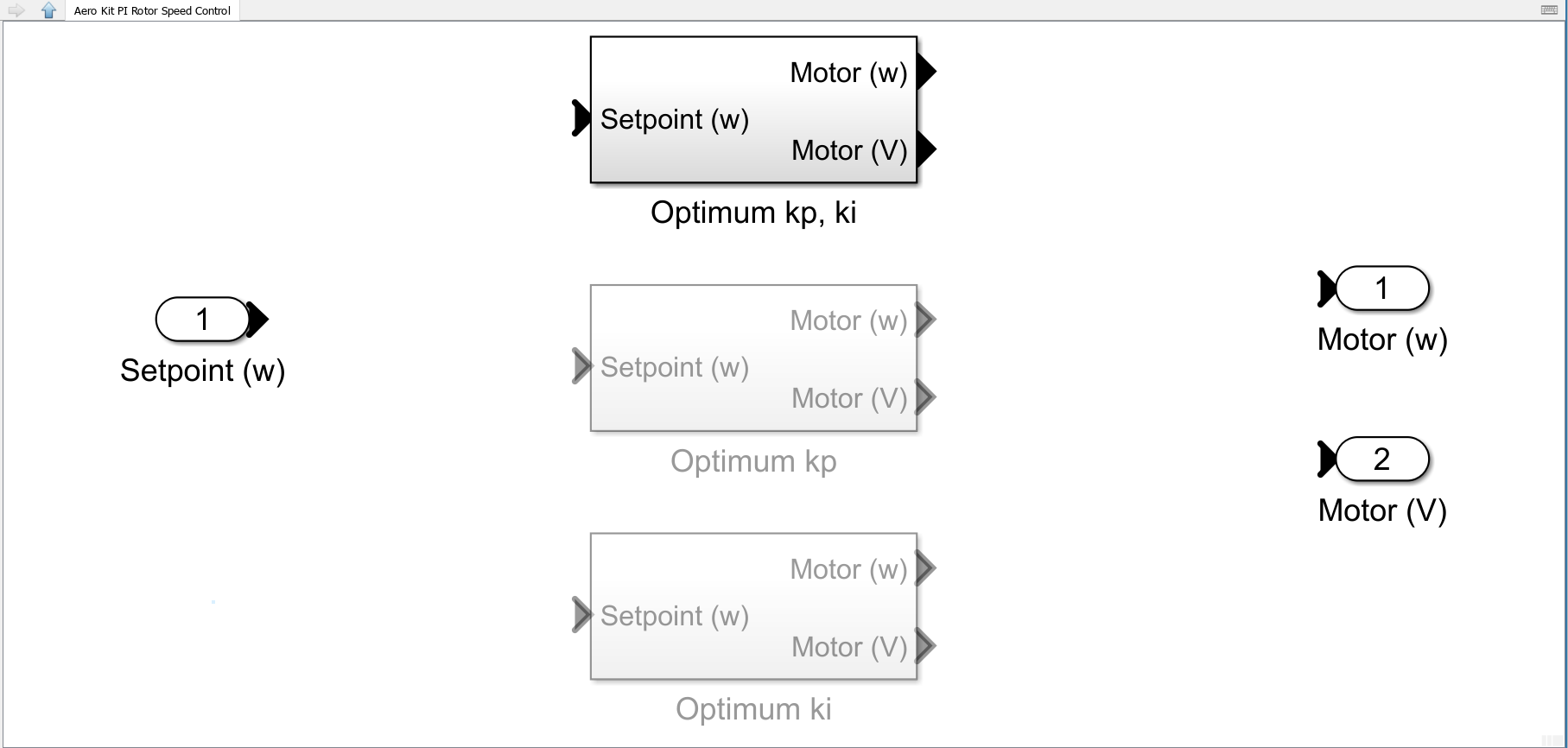Viewport: 1568px width, 748px height.
Task: Click the Setpoint (w) input port arrow on Optimum kp, ki
Action: coord(581,118)
